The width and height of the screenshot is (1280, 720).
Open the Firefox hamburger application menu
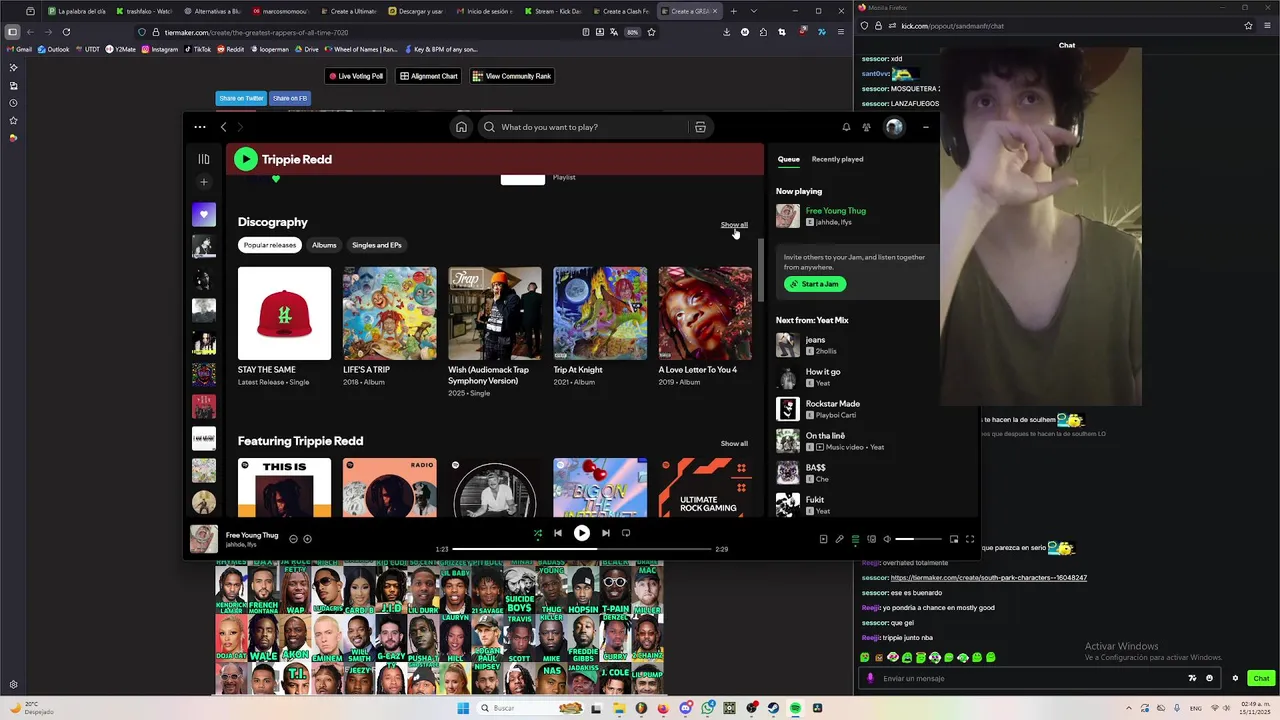click(x=840, y=32)
